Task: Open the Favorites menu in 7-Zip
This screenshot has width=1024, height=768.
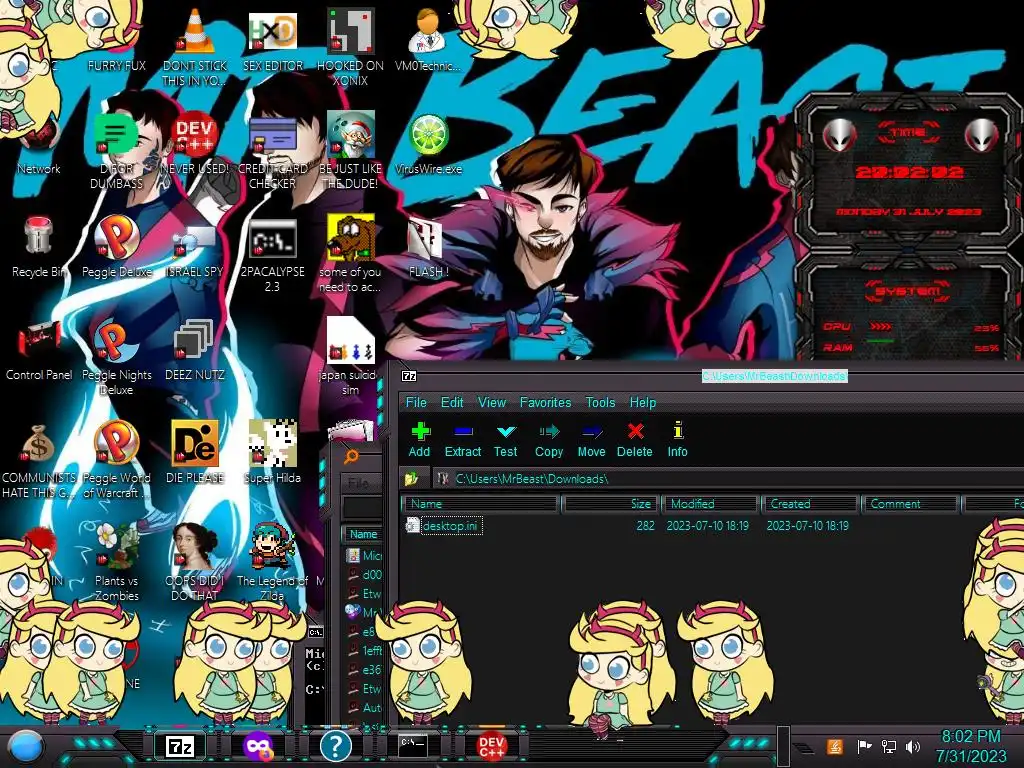Action: [545, 402]
